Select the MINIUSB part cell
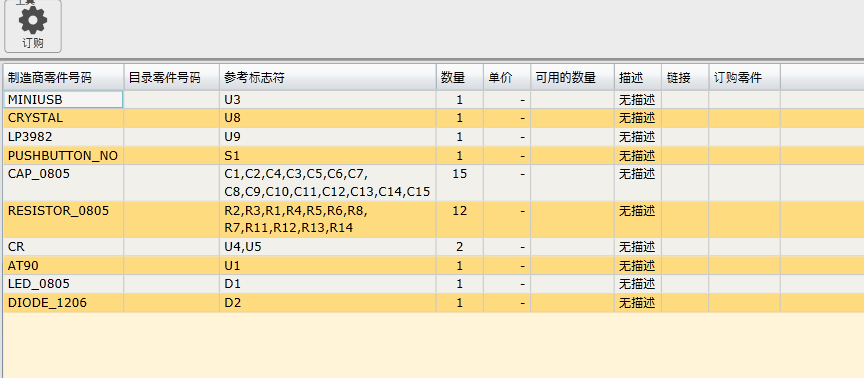This screenshot has height=378, width=864. tap(64, 100)
